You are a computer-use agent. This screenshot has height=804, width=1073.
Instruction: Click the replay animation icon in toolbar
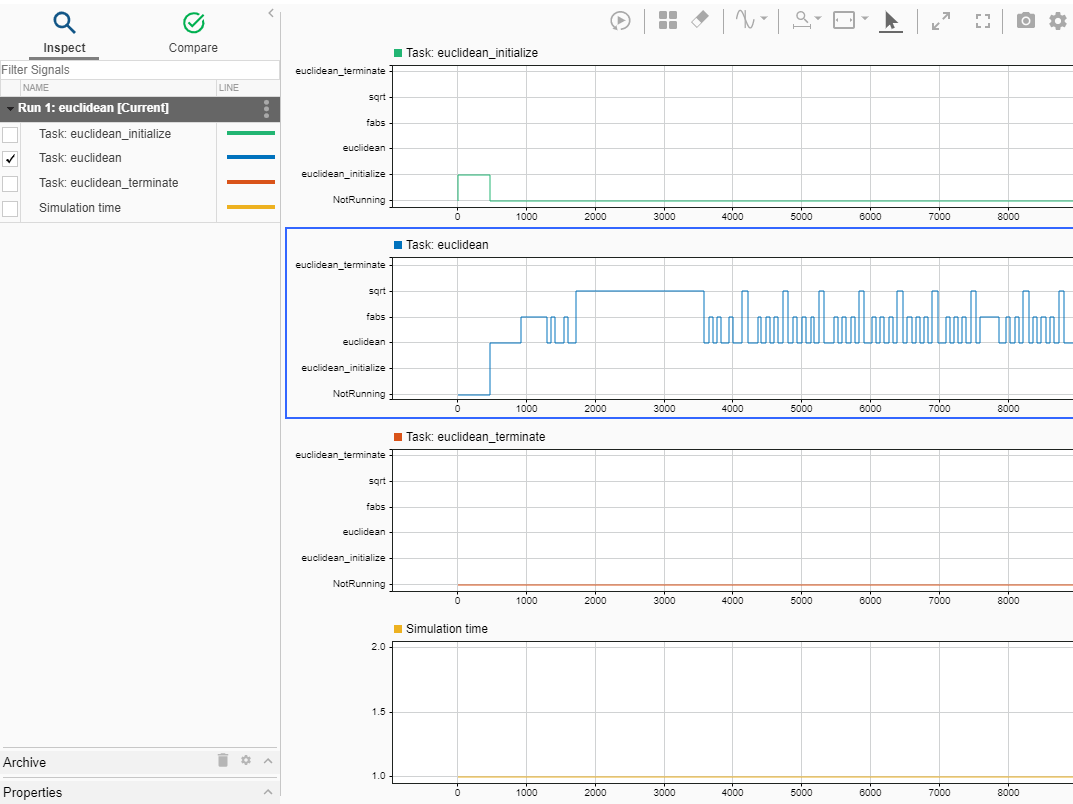point(620,21)
